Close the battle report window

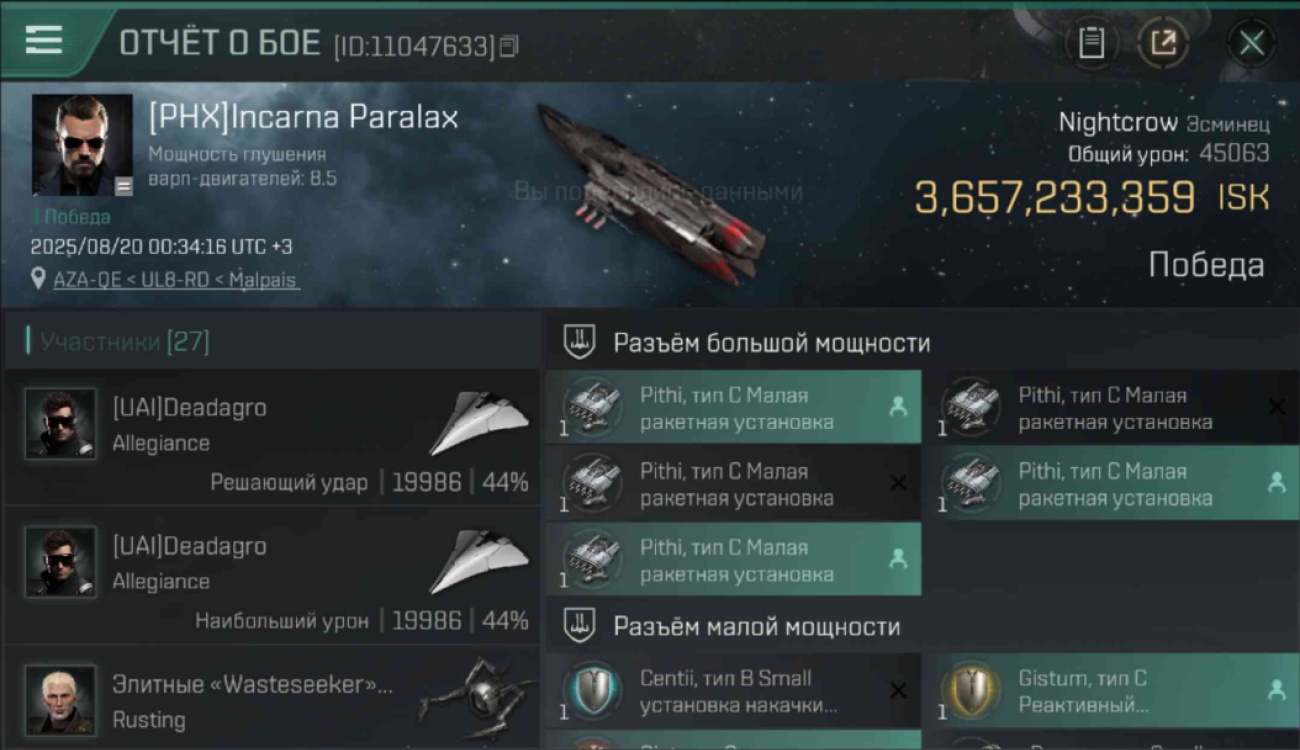1251,43
